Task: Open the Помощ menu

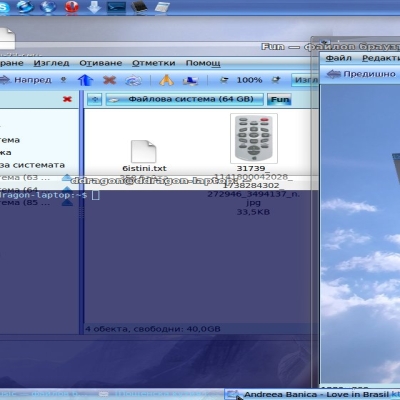Action: (203, 63)
